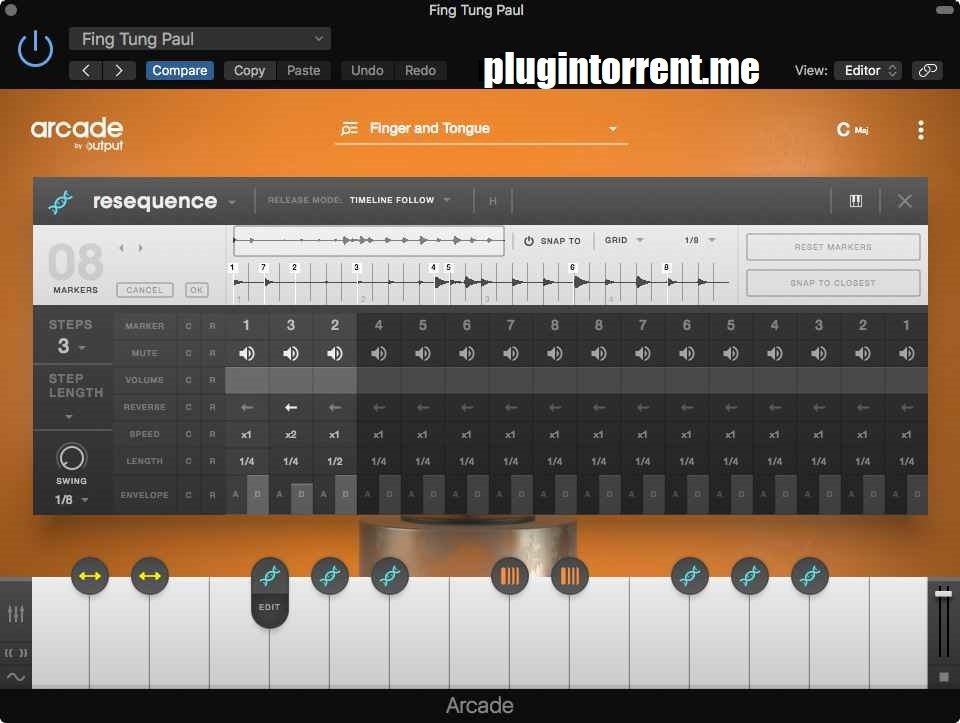This screenshot has height=723, width=960.
Task: Click the EDIT label under the DNA key icon
Action: (269, 607)
